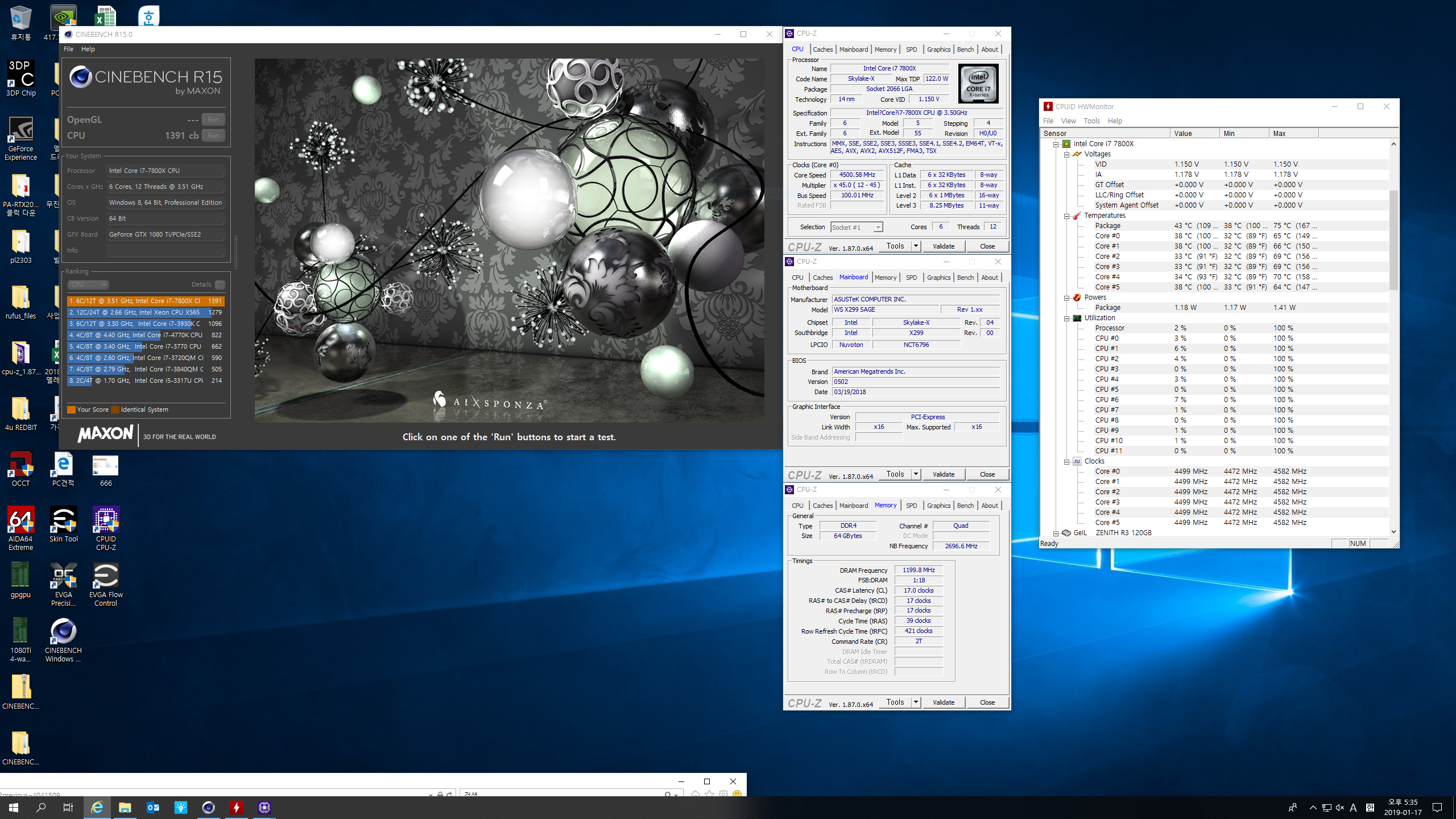Open Tools dropdown arrow in Mainboard CPU-Z window

coord(916,474)
